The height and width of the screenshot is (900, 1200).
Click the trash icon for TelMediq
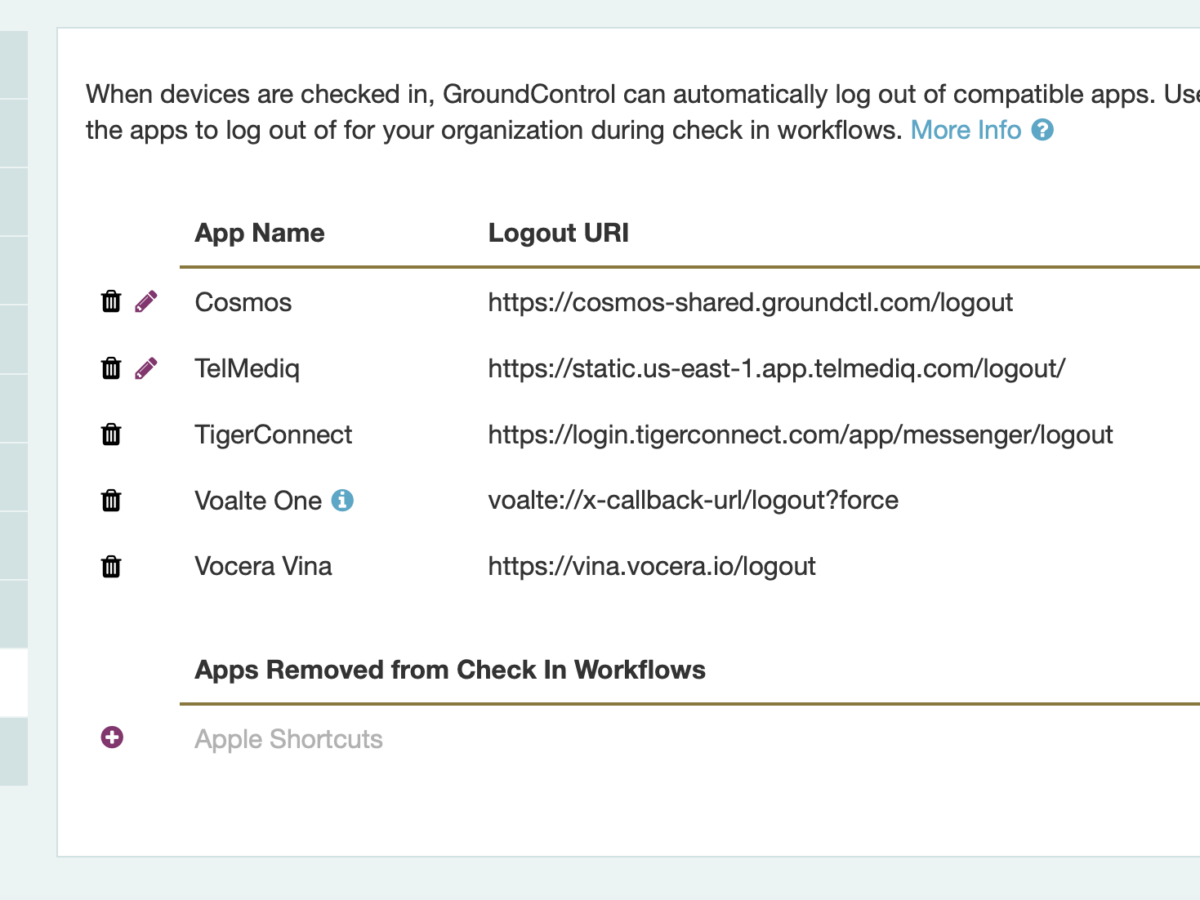coord(111,369)
